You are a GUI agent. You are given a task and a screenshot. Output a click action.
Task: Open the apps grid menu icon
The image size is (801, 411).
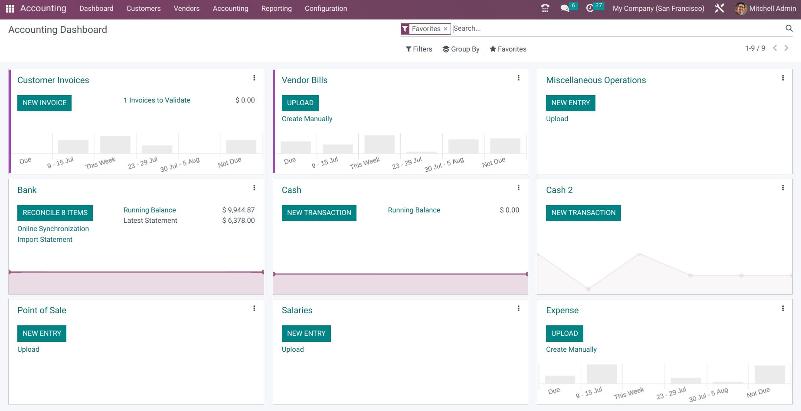[x=10, y=8]
